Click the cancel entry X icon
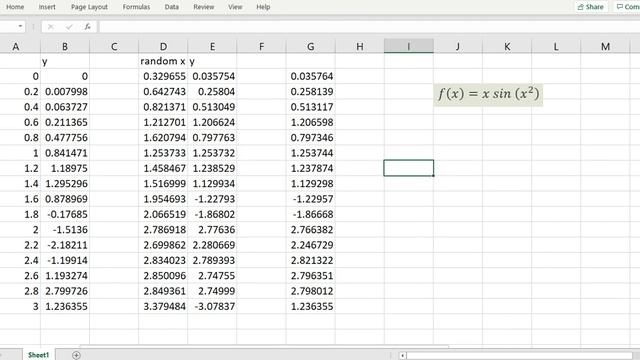This screenshot has height=360, width=640. (51, 27)
